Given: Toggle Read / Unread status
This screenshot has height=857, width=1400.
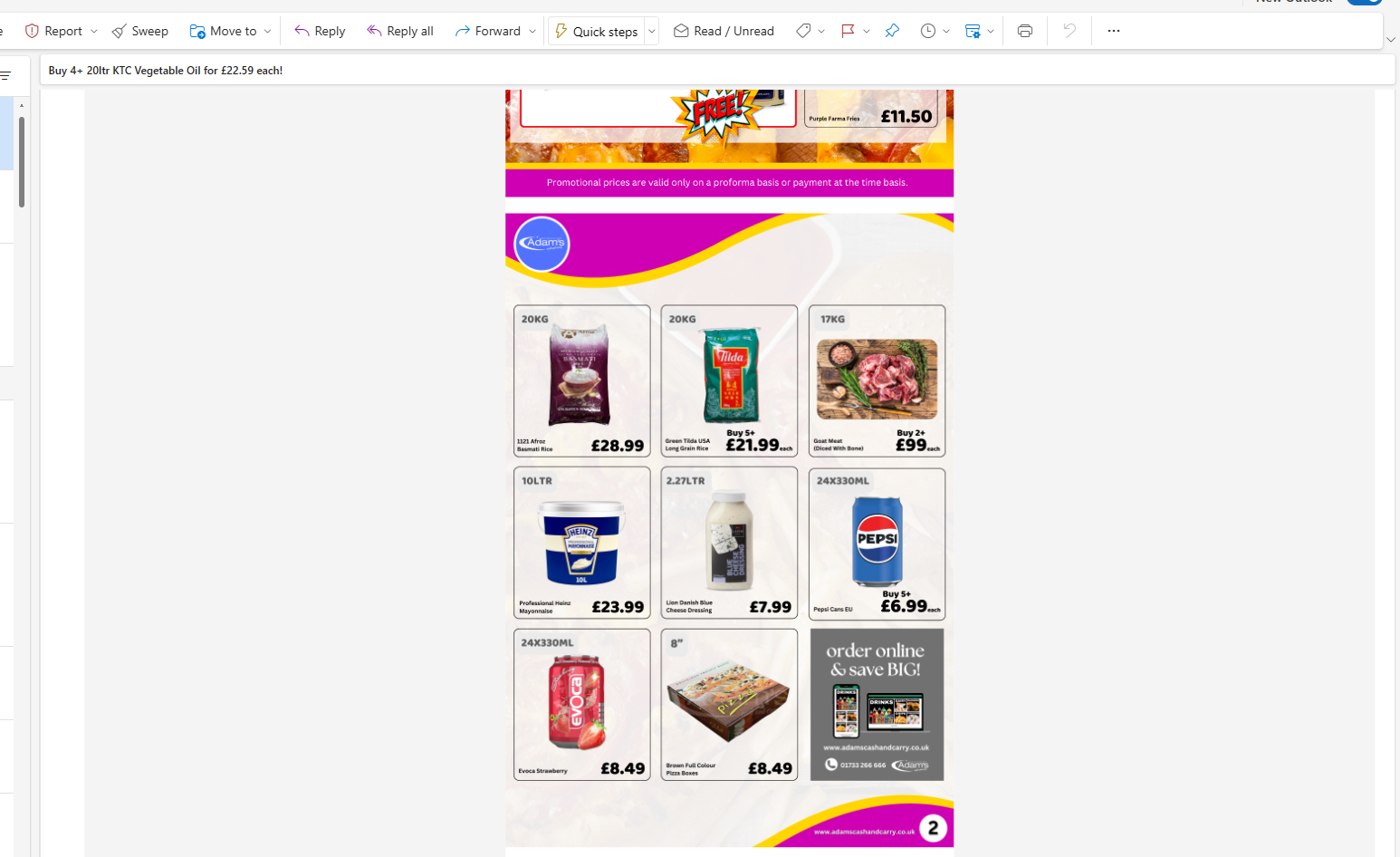Looking at the screenshot, I should 724,31.
